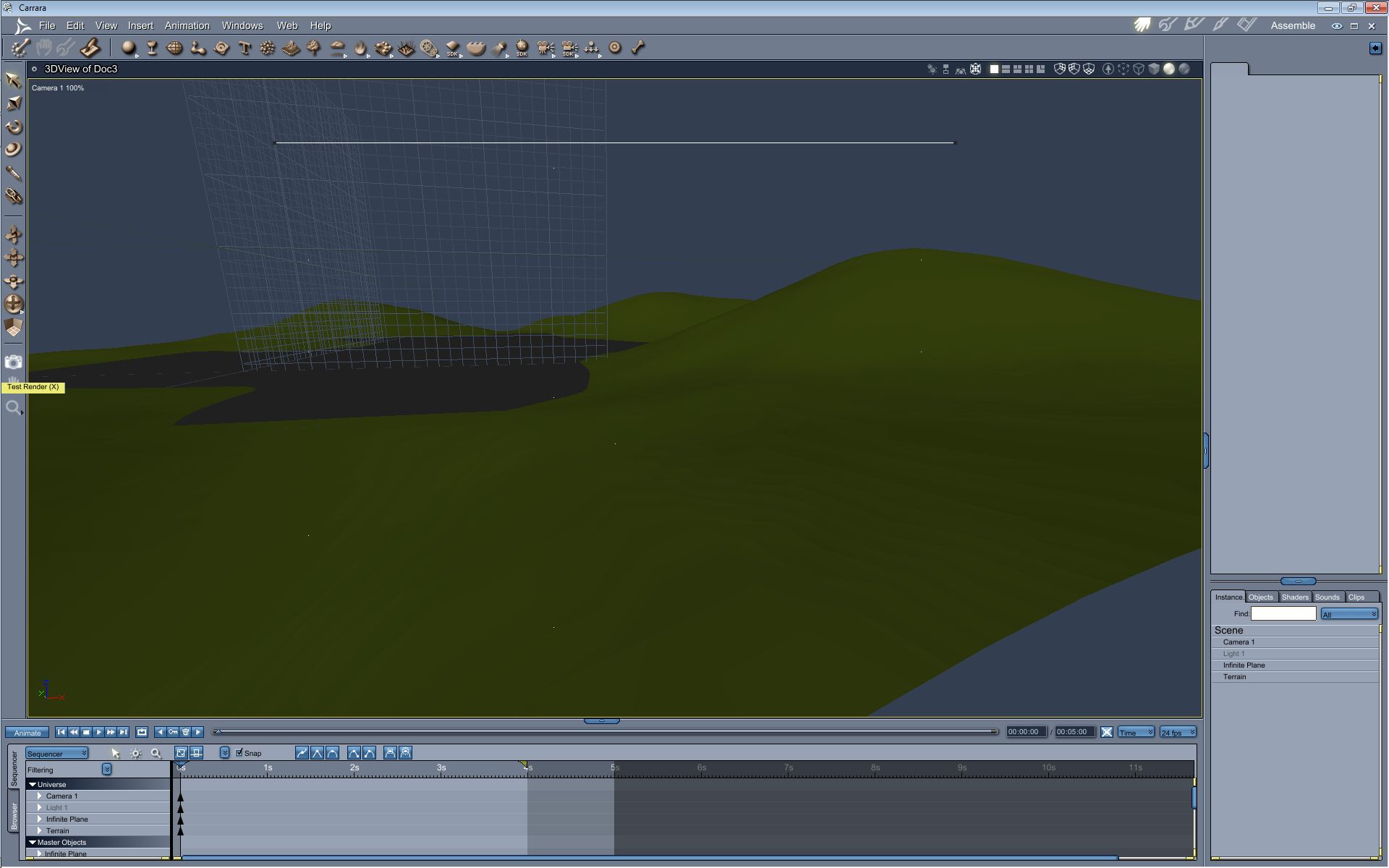1389x868 pixels.
Task: Toggle the Snap checkbox
Action: [x=239, y=753]
